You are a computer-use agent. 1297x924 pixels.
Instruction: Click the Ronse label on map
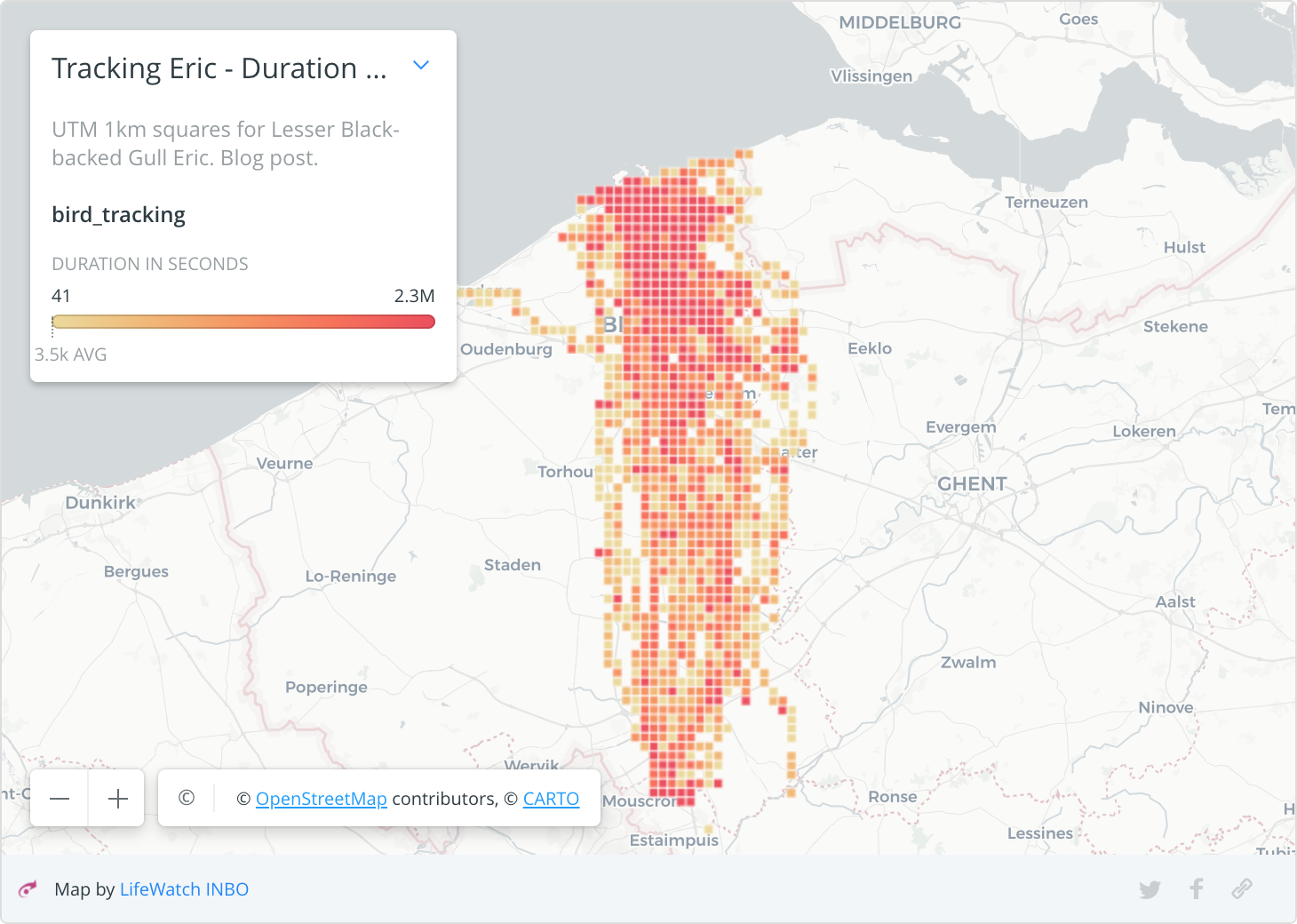[892, 796]
